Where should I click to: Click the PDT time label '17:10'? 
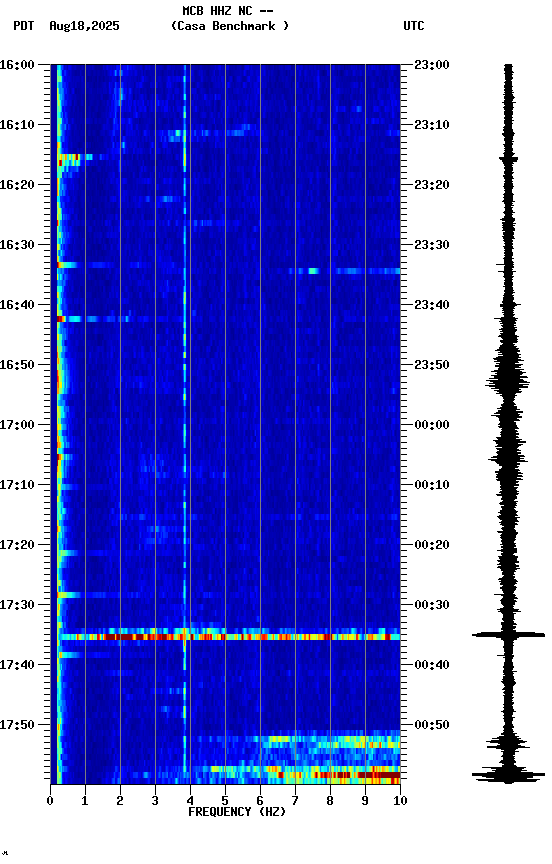tap(17, 485)
